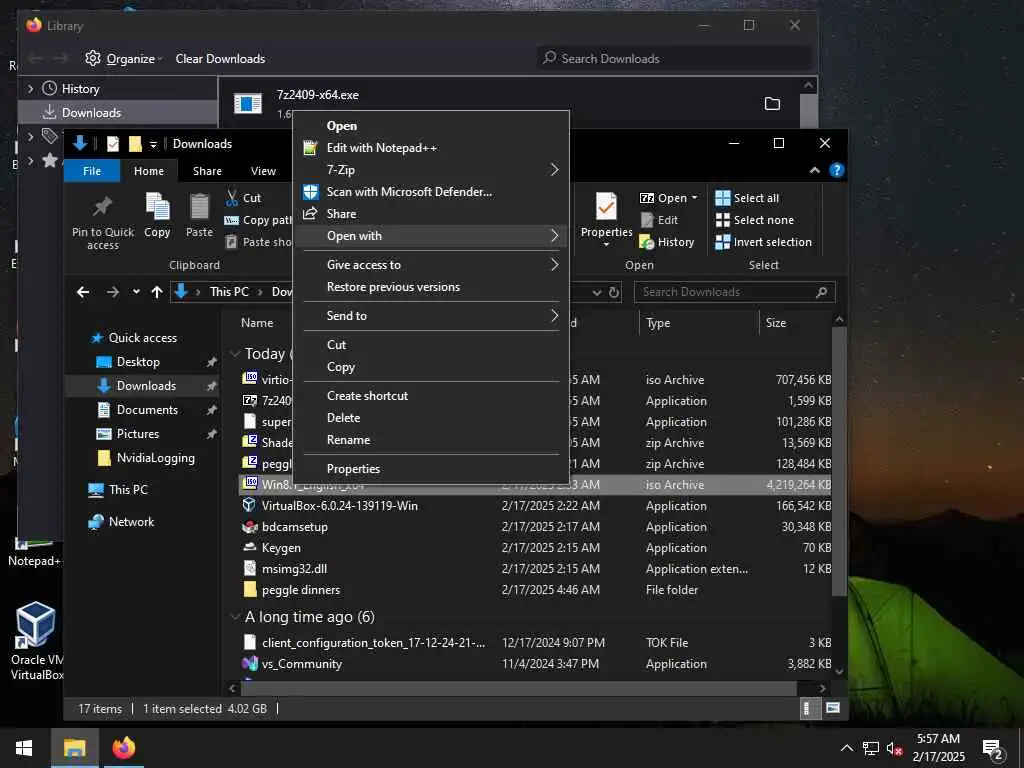Click the Search Downloads box in Explorer
The image size is (1024, 768).
point(735,292)
